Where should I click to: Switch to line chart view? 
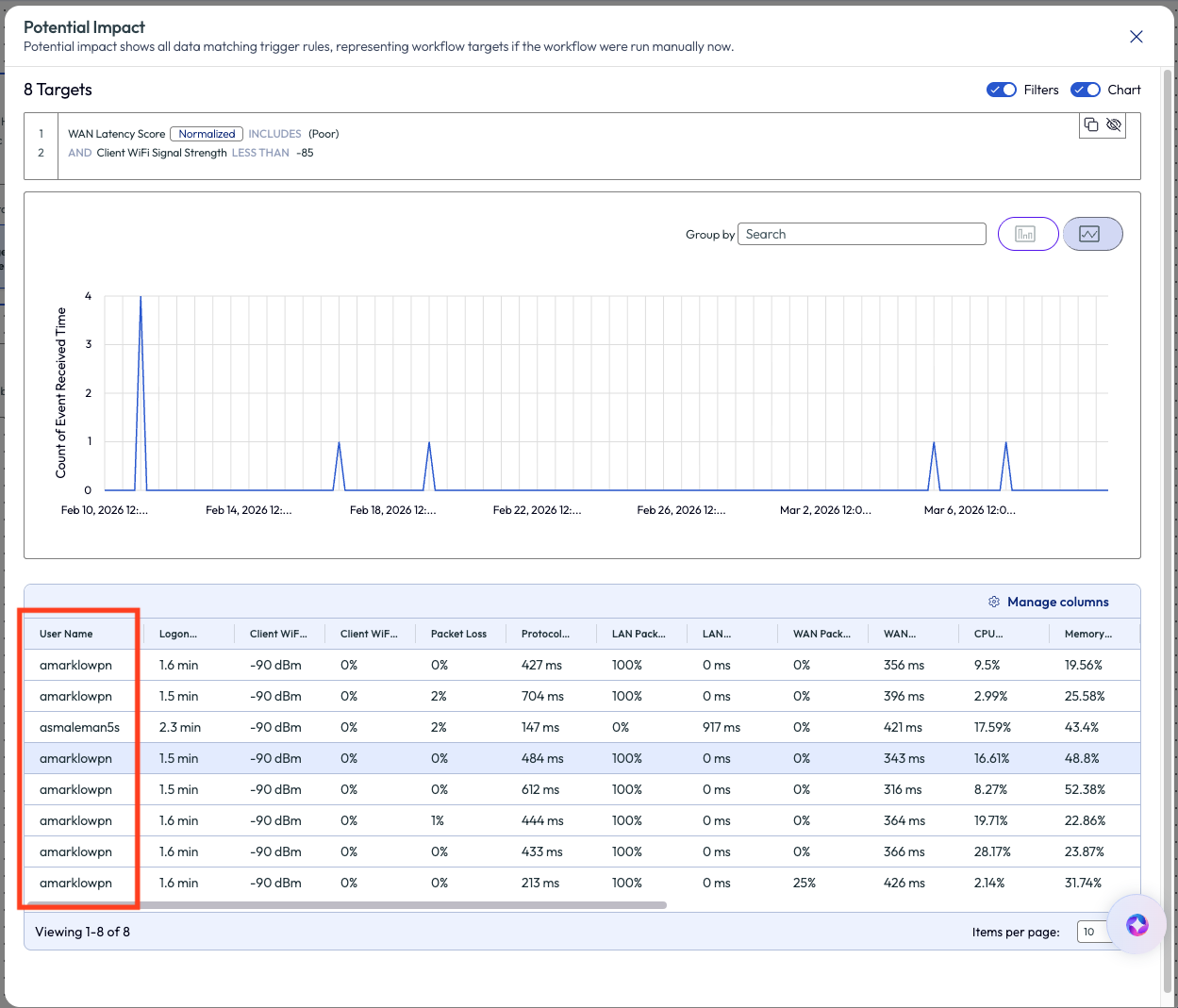[x=1091, y=234]
